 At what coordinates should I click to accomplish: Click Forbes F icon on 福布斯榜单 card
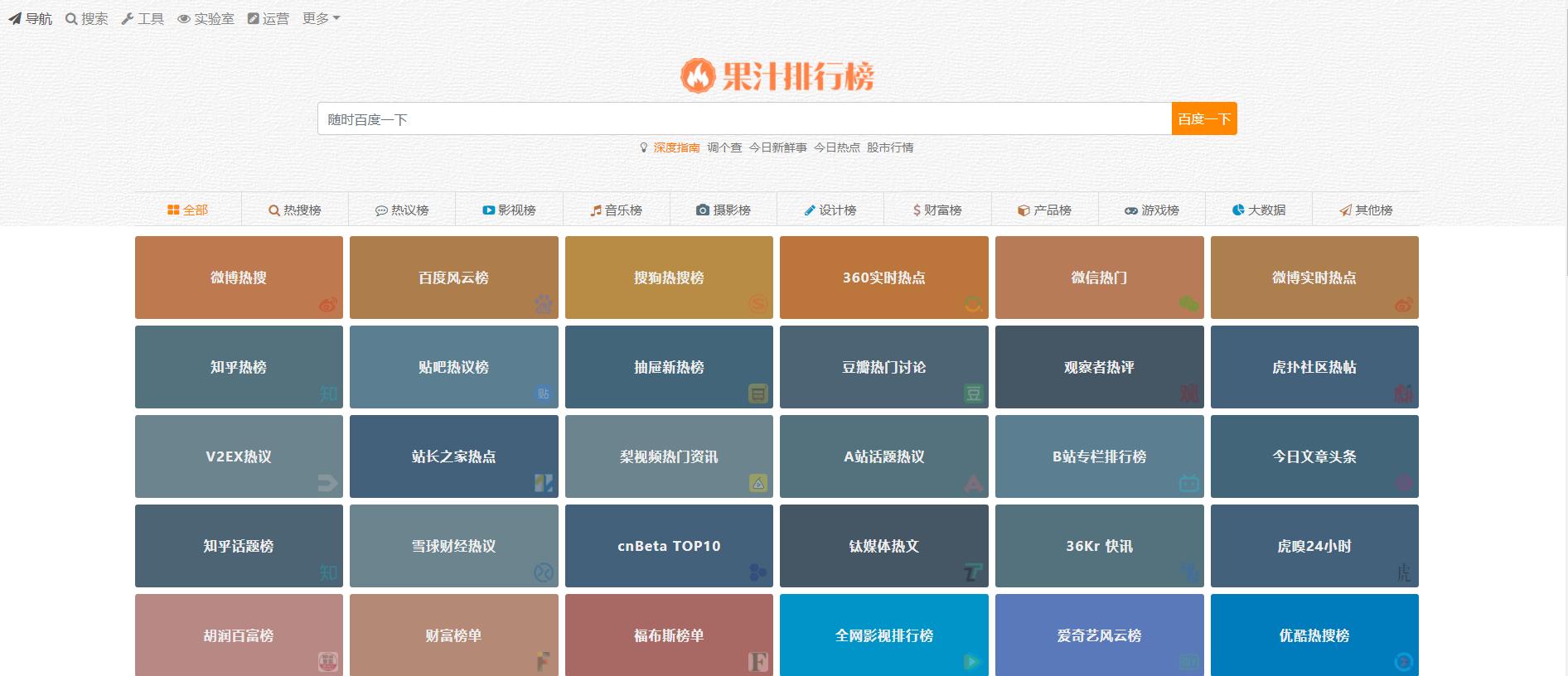[x=758, y=663]
